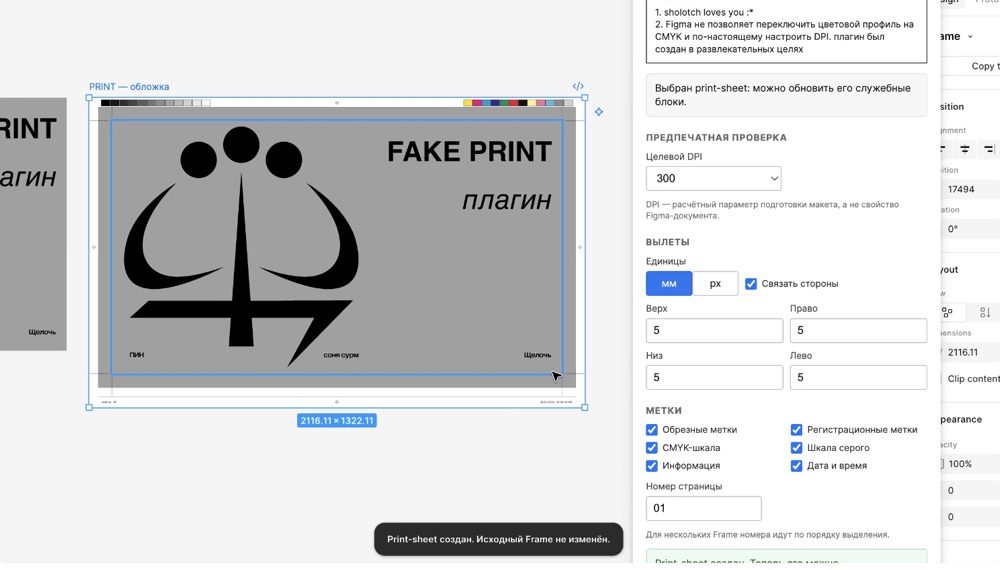Click the opacity field showing 100%

point(969,464)
